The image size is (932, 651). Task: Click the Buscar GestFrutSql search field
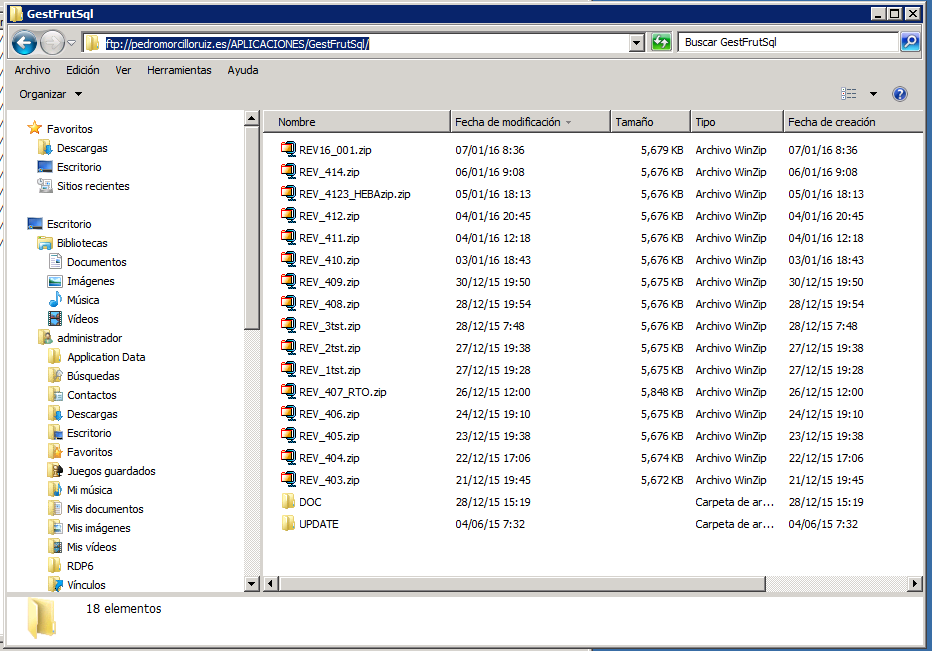point(788,43)
